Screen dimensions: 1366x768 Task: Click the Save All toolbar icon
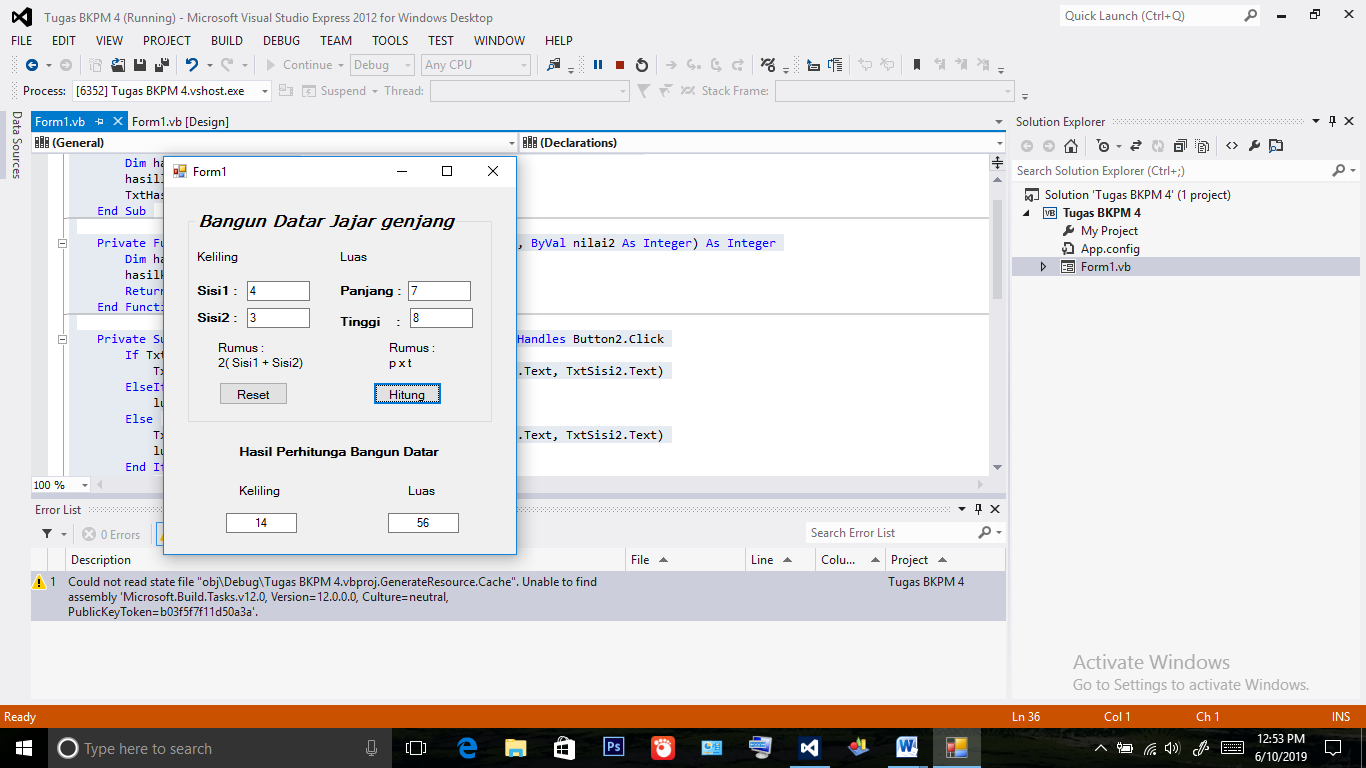(x=160, y=65)
